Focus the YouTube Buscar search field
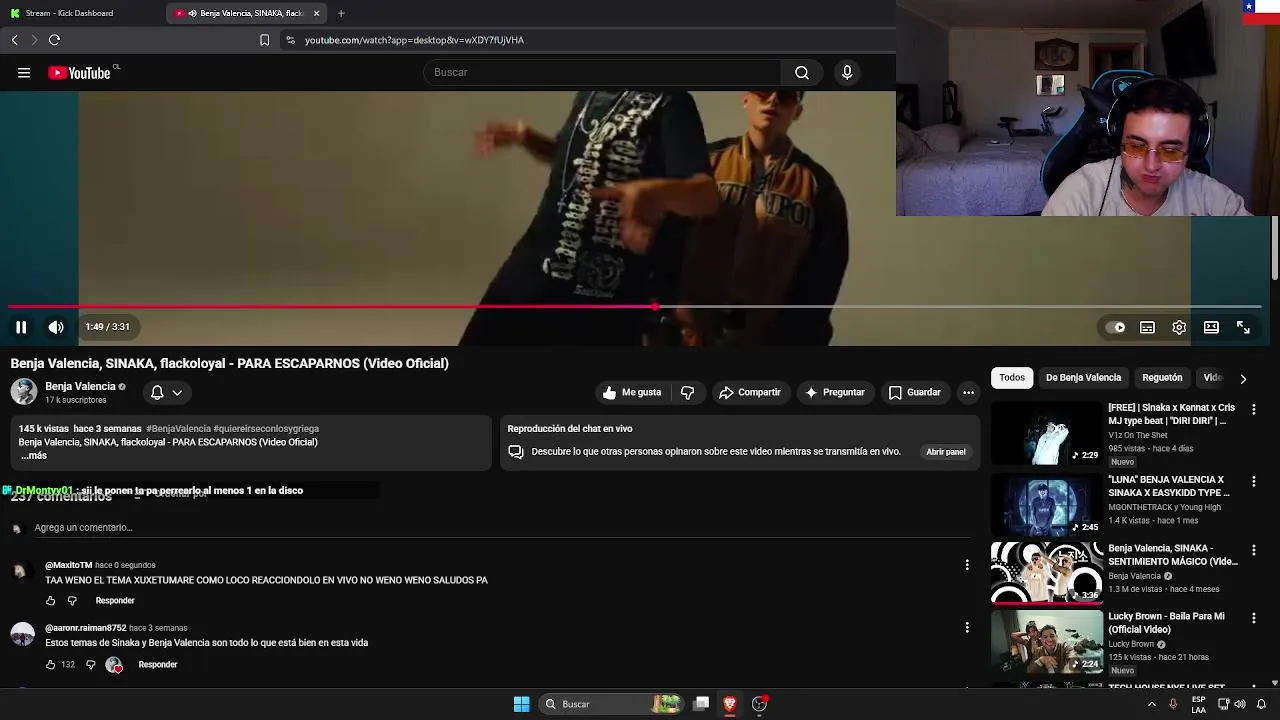The width and height of the screenshot is (1280, 720). [602, 72]
